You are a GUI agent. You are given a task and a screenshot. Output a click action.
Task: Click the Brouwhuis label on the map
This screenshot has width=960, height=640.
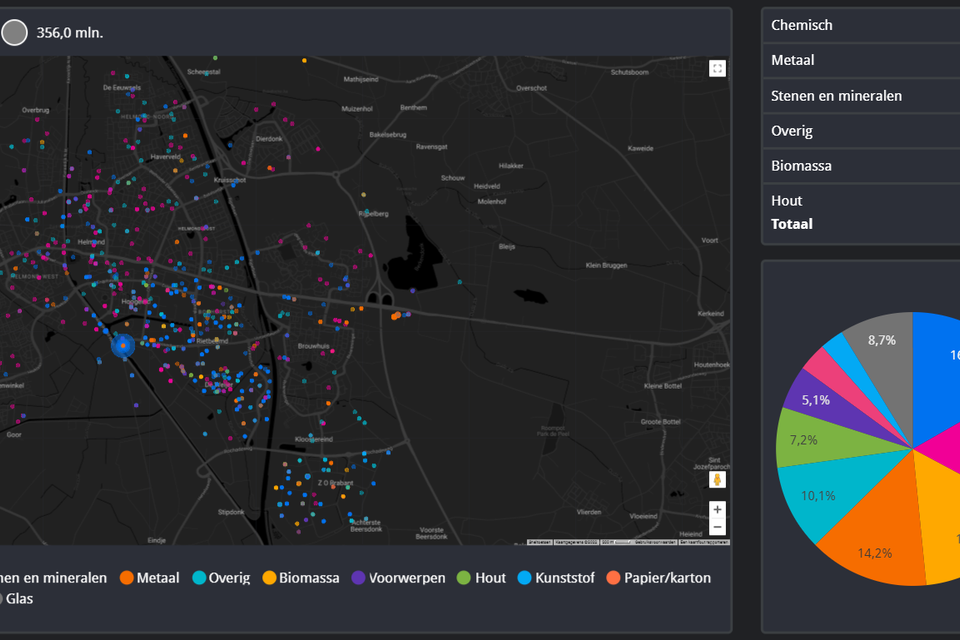[313, 346]
